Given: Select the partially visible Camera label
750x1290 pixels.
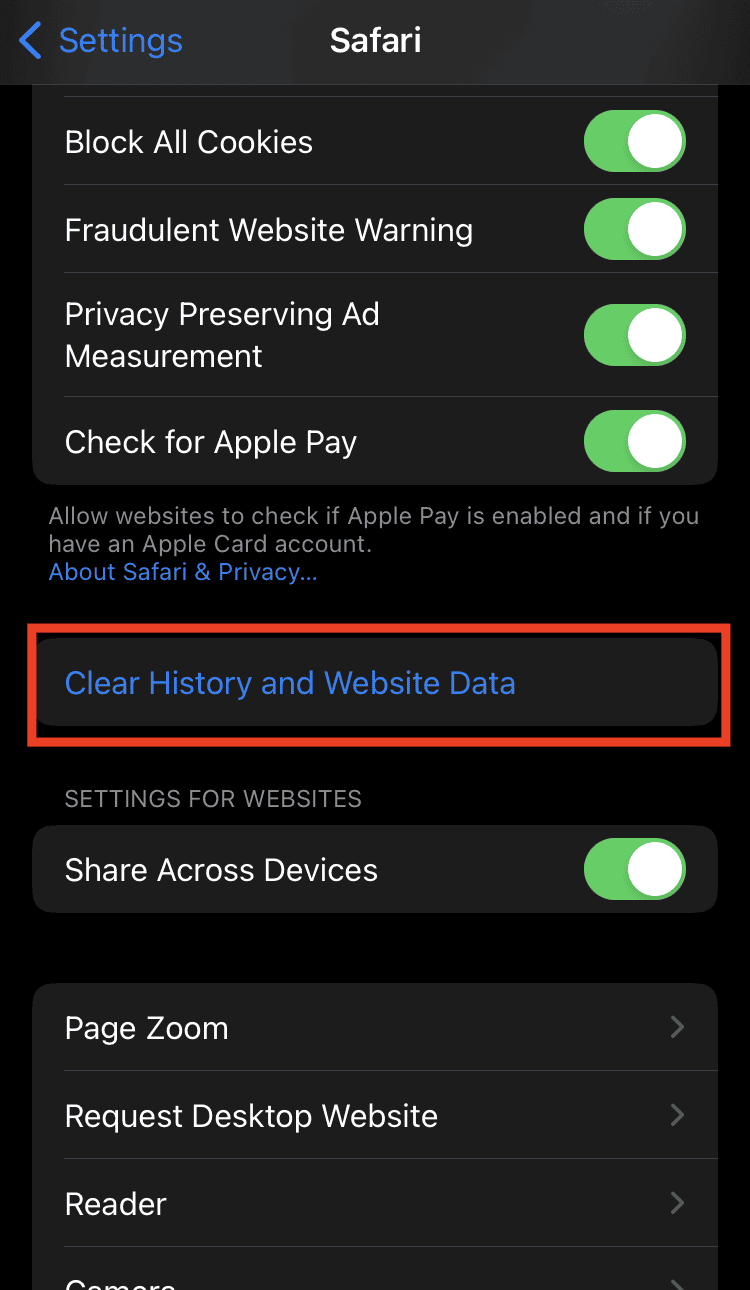Looking at the screenshot, I should 120,1283.
